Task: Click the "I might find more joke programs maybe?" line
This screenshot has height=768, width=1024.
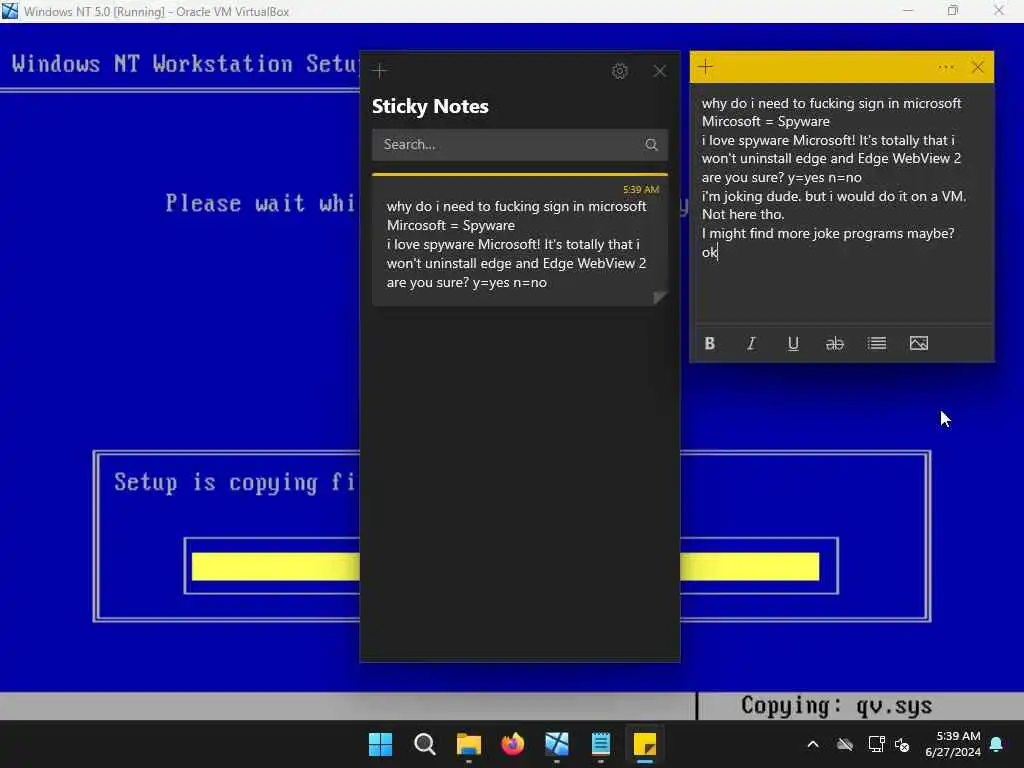Action: (828, 233)
